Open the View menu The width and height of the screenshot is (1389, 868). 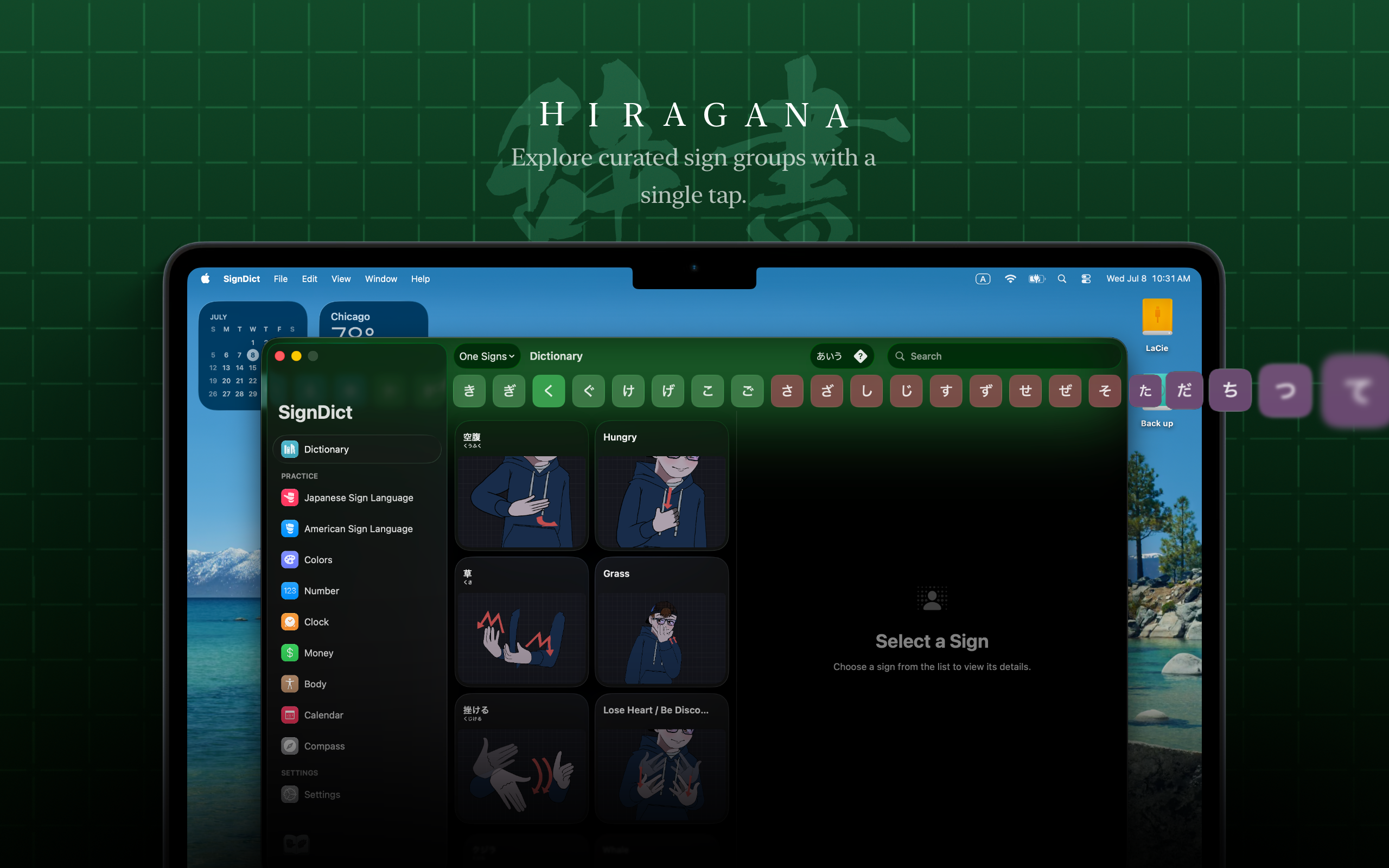point(341,278)
